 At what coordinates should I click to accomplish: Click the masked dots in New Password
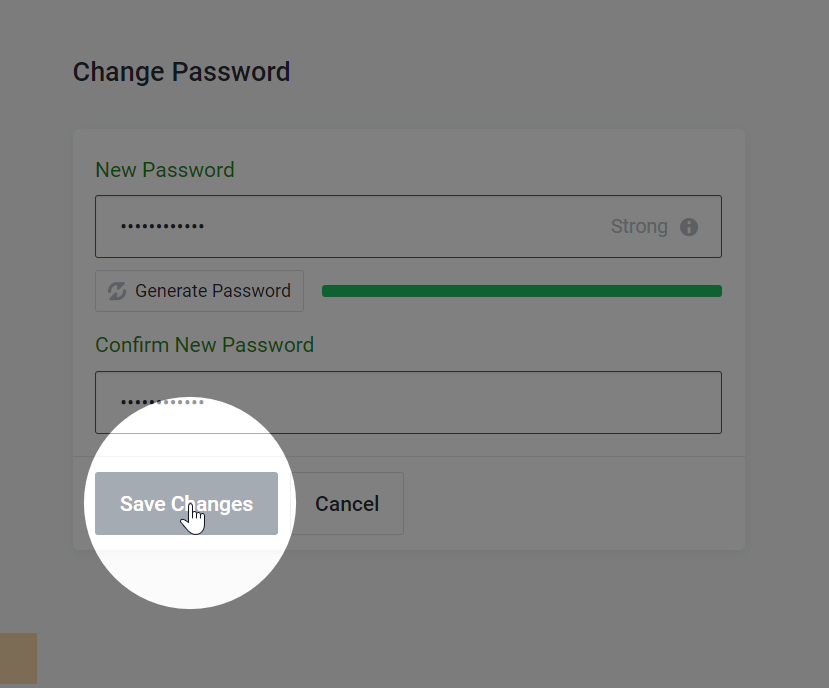[x=162, y=226]
